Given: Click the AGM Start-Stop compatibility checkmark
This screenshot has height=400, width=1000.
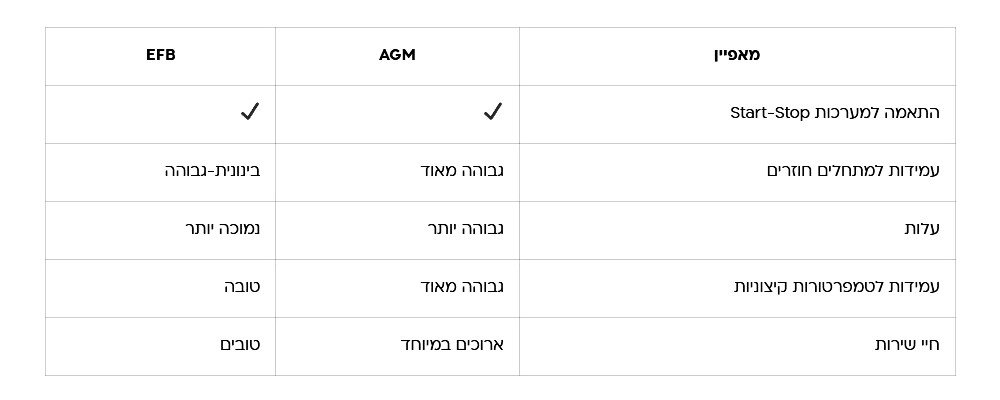Looking at the screenshot, I should coord(492,112).
